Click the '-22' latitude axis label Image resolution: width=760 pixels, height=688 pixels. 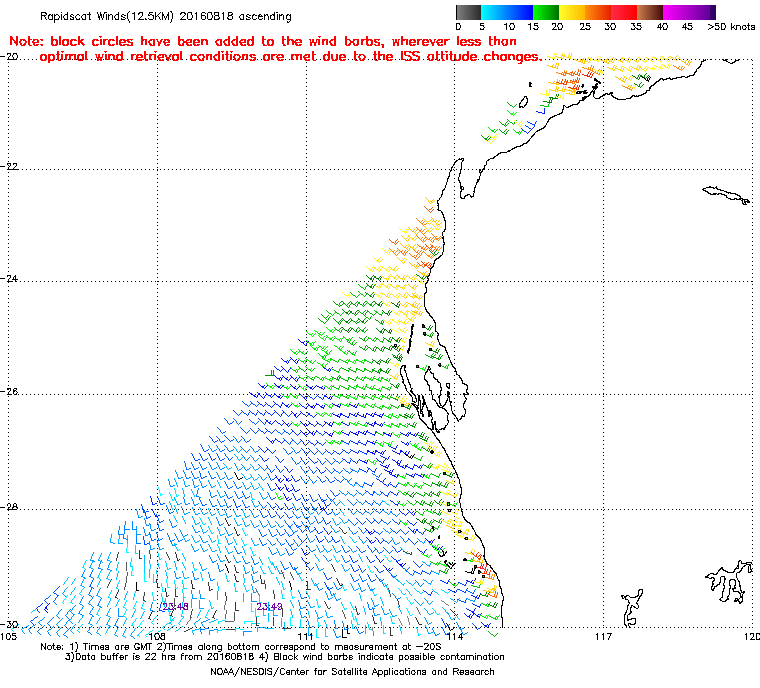coord(9,166)
